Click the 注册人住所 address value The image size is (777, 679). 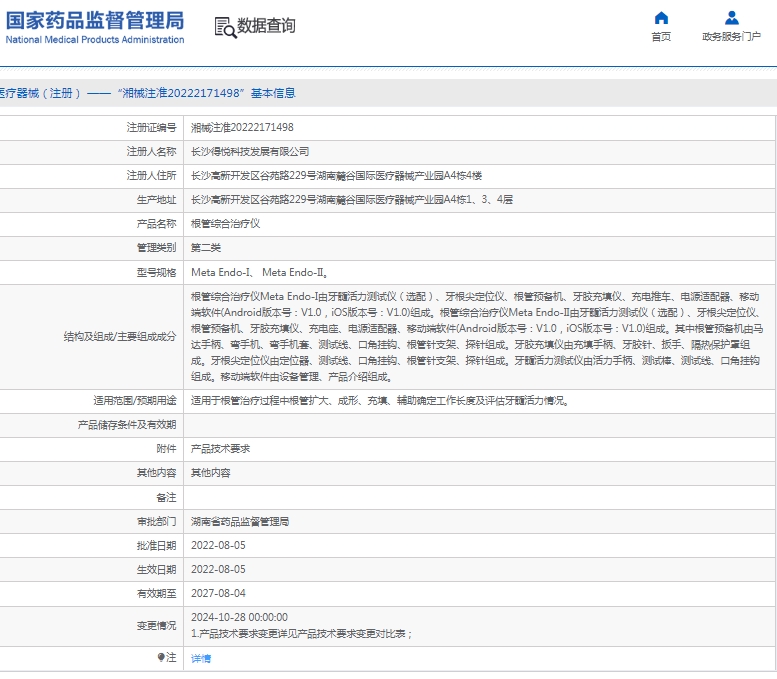coord(336,175)
